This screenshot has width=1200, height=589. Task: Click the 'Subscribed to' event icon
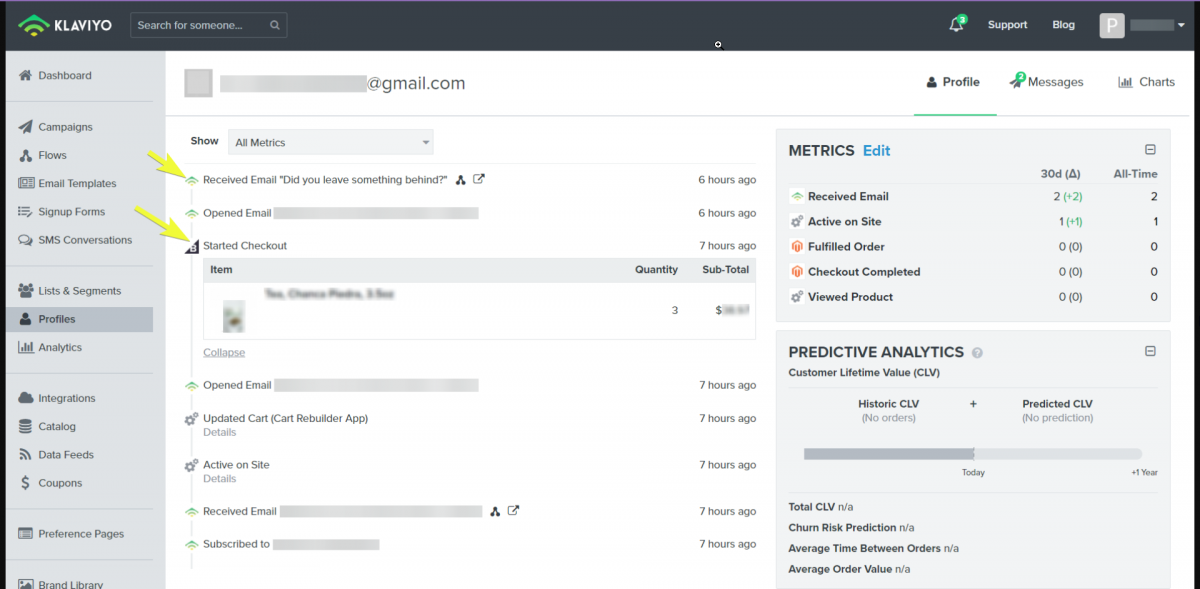191,545
